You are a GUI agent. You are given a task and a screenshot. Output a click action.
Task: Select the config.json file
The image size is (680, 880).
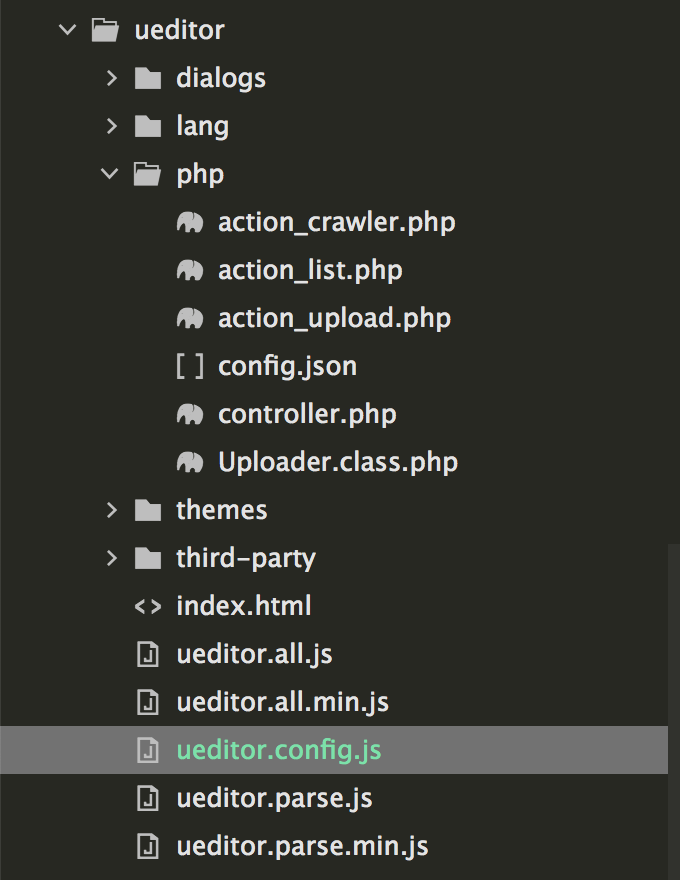(287, 366)
